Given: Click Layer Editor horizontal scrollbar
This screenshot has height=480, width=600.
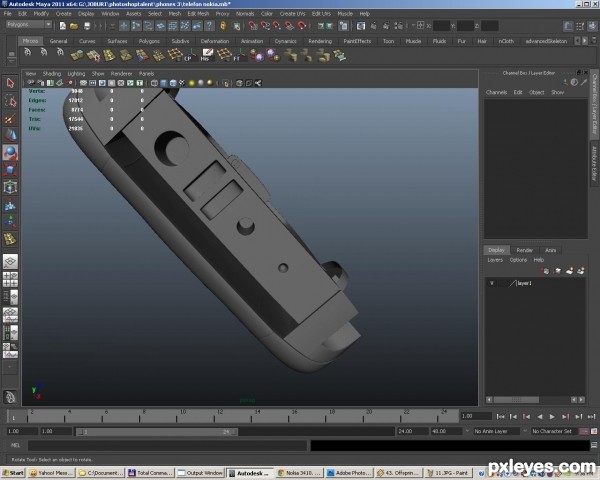Looking at the screenshot, I should click(x=516, y=400).
